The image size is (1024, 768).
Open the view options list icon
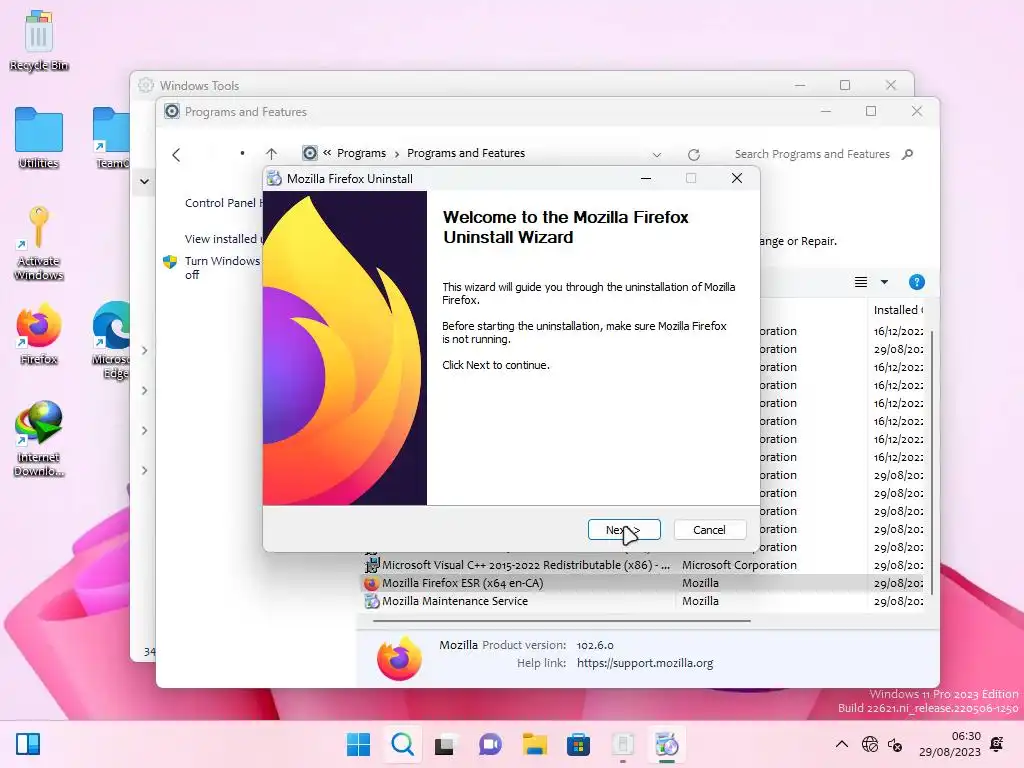tap(861, 282)
